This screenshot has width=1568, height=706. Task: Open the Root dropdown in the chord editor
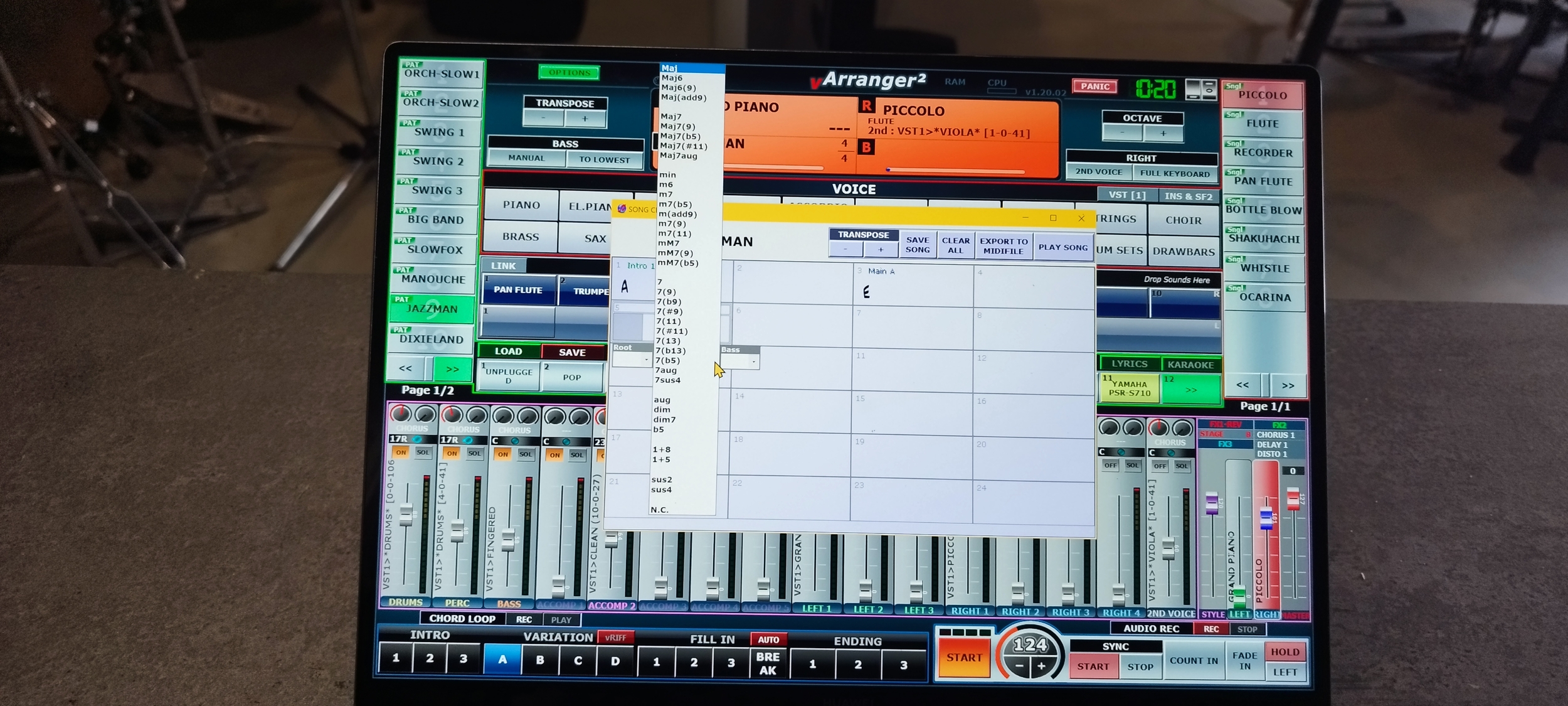tap(632, 360)
